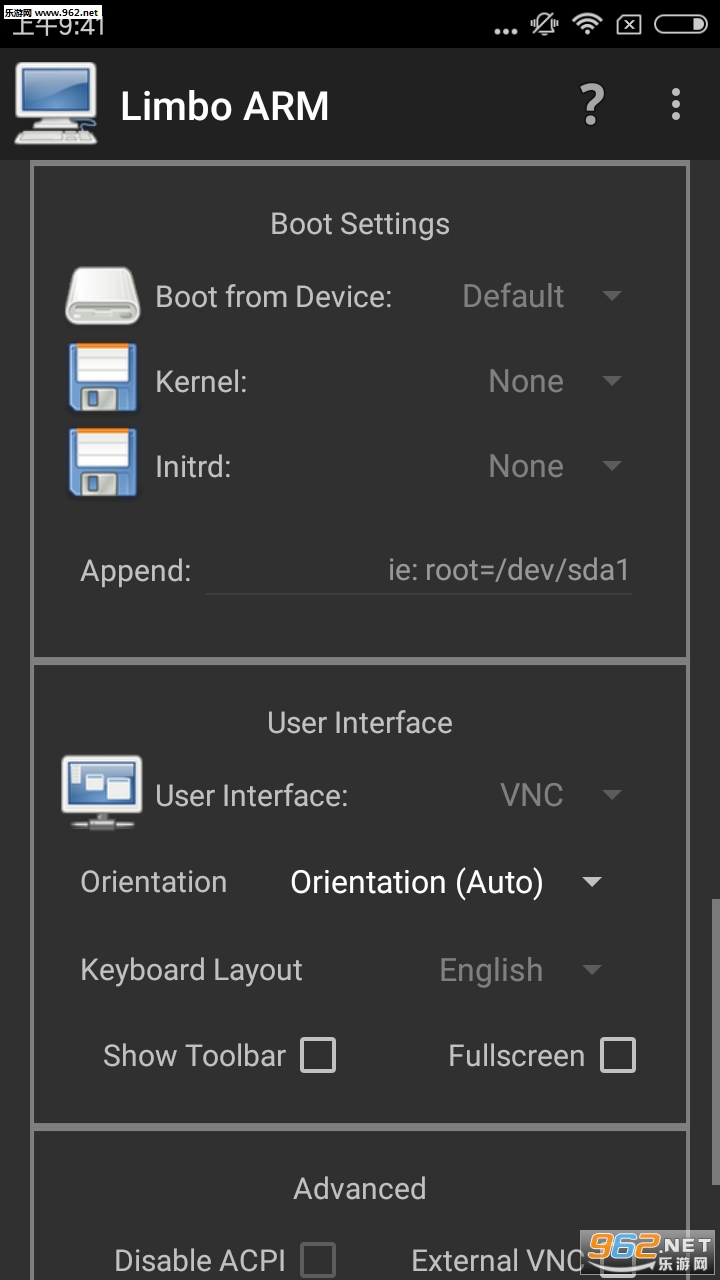
Task: Click the floppy disk icon beside Initrd
Action: (x=101, y=464)
